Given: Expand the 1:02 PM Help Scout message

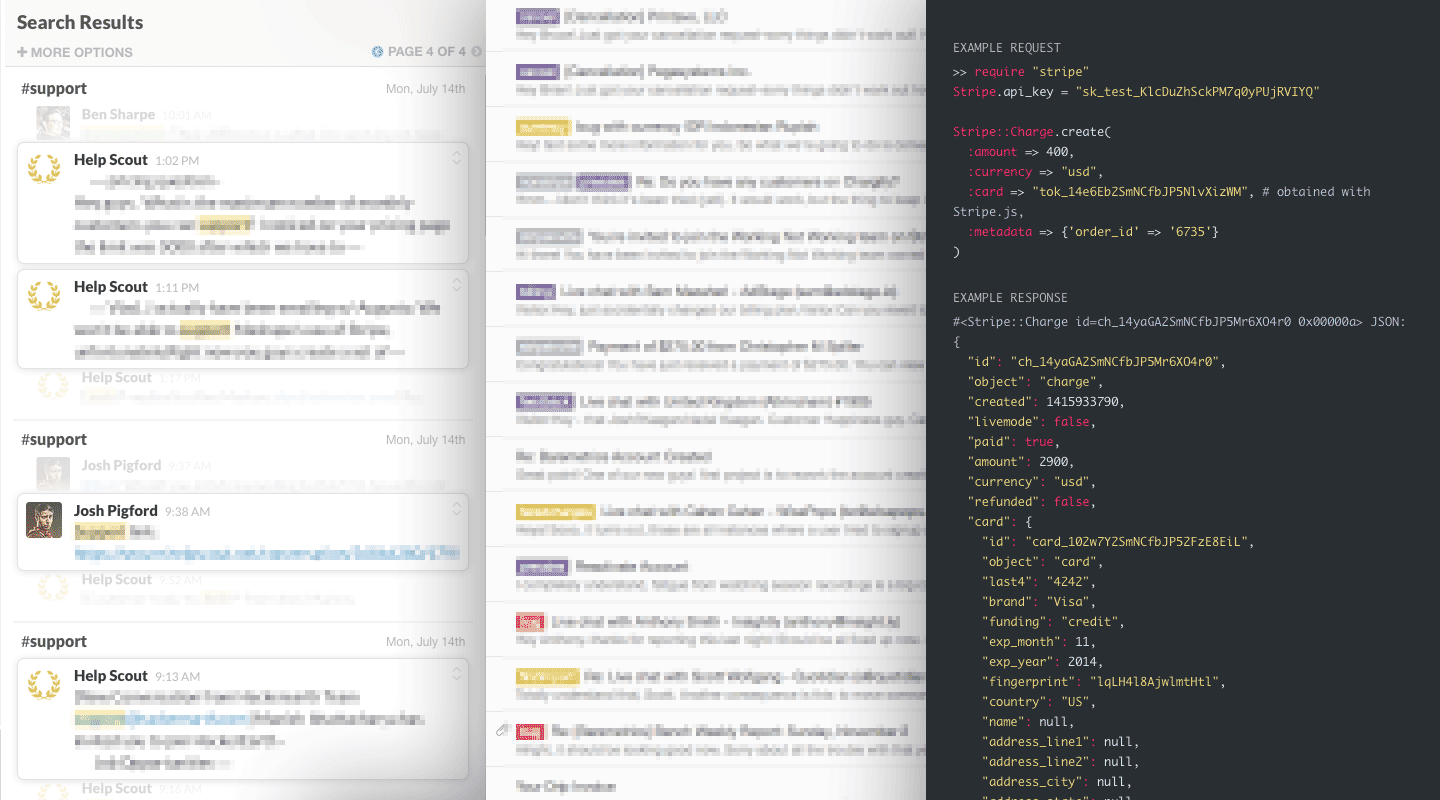Looking at the screenshot, I should (456, 158).
